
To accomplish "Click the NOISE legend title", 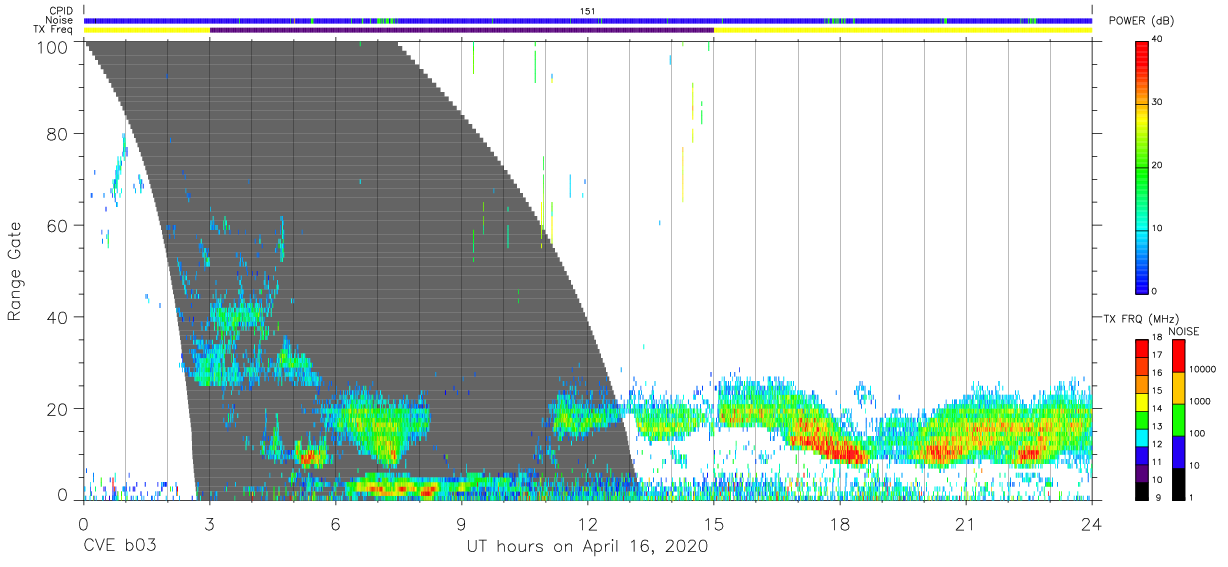I will (x=1185, y=331).
